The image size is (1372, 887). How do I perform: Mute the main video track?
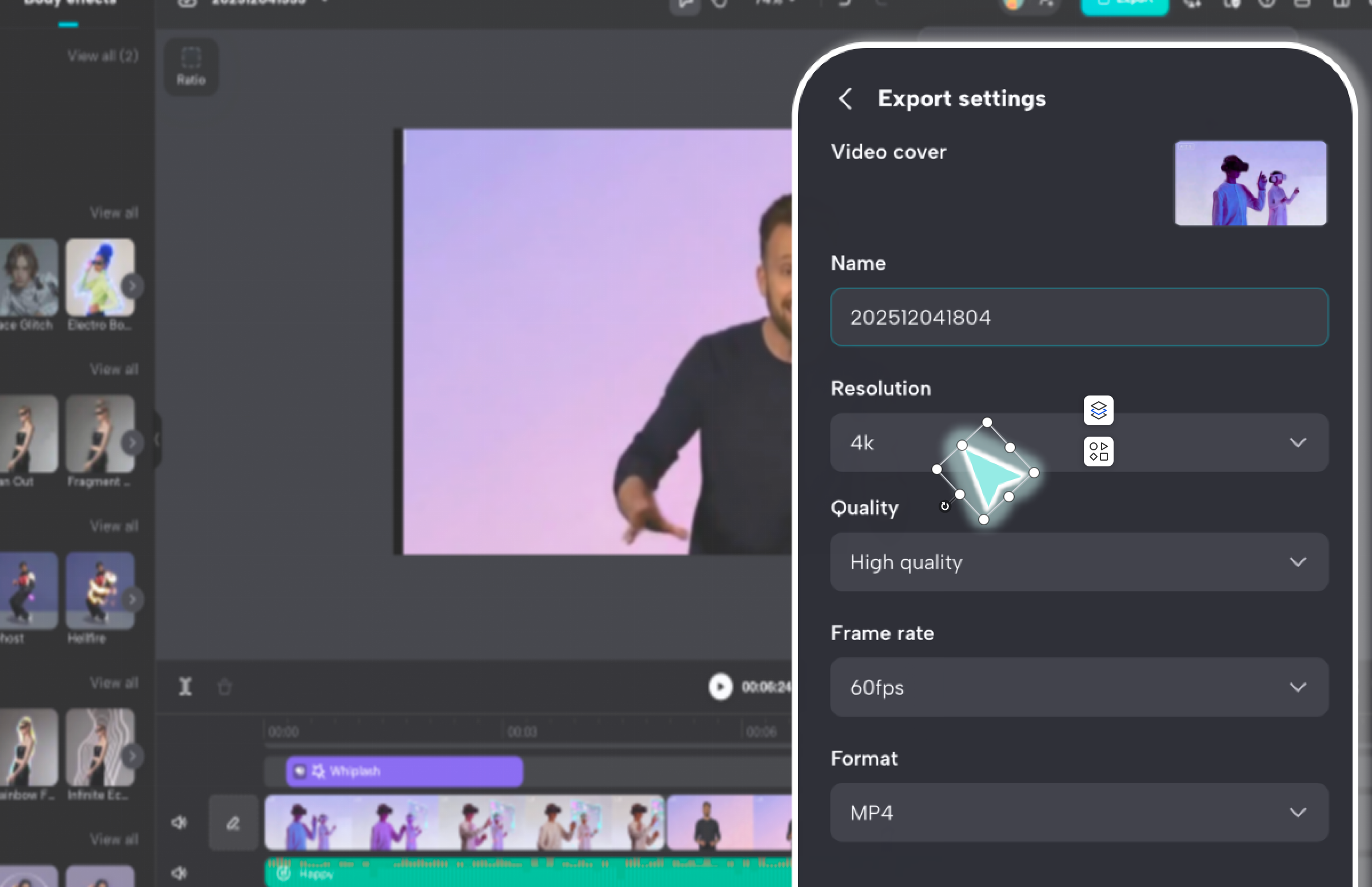178,822
